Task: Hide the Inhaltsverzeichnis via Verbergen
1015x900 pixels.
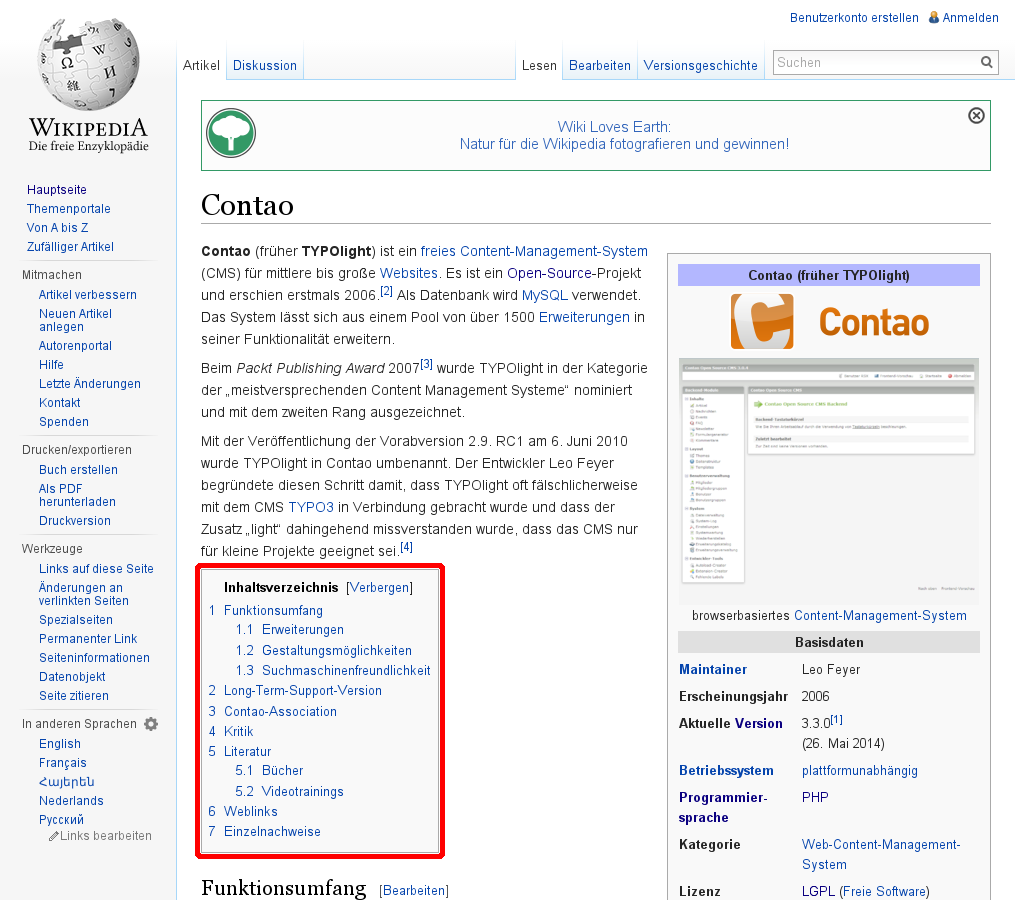Action: click(379, 587)
